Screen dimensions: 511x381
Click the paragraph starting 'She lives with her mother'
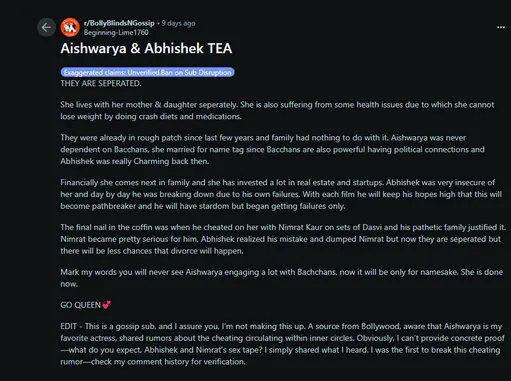click(x=277, y=110)
